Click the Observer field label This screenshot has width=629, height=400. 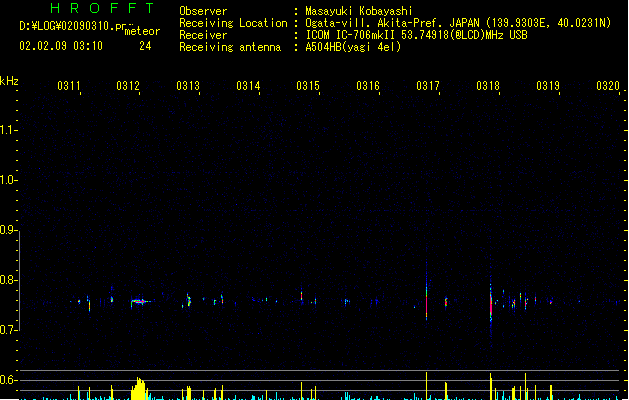point(203,11)
